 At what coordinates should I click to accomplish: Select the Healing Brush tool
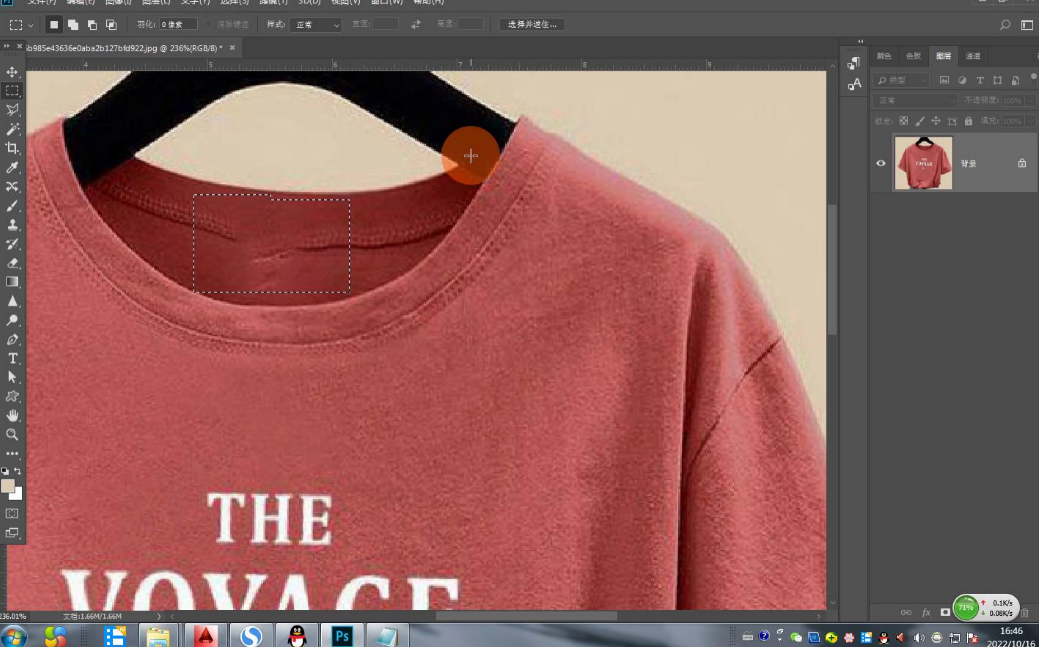[12, 186]
